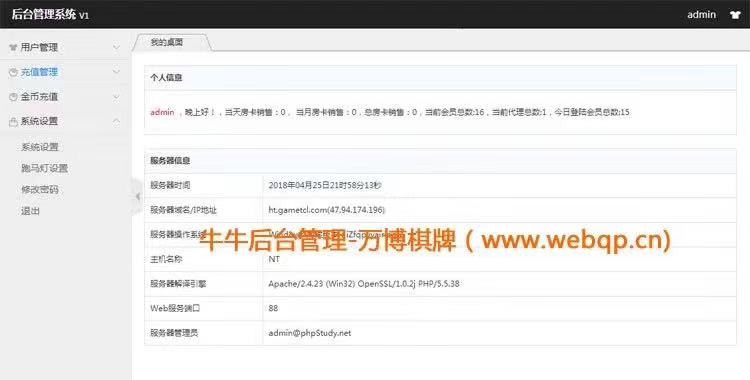This screenshot has height=380, width=750.
Task: Collapse the sidebar with the arrow handle
Action: point(137,196)
